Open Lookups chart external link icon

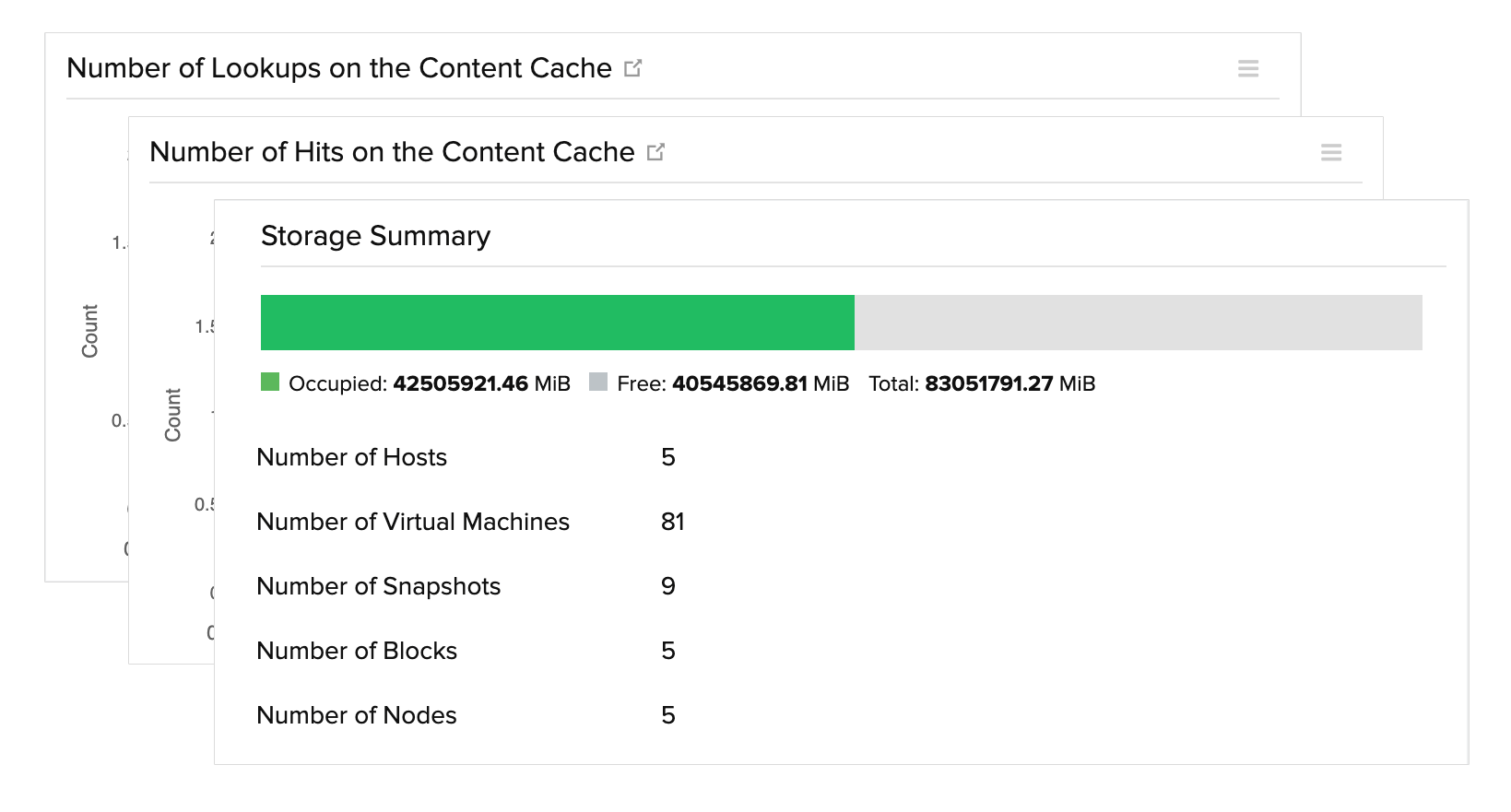pyautogui.click(x=632, y=68)
